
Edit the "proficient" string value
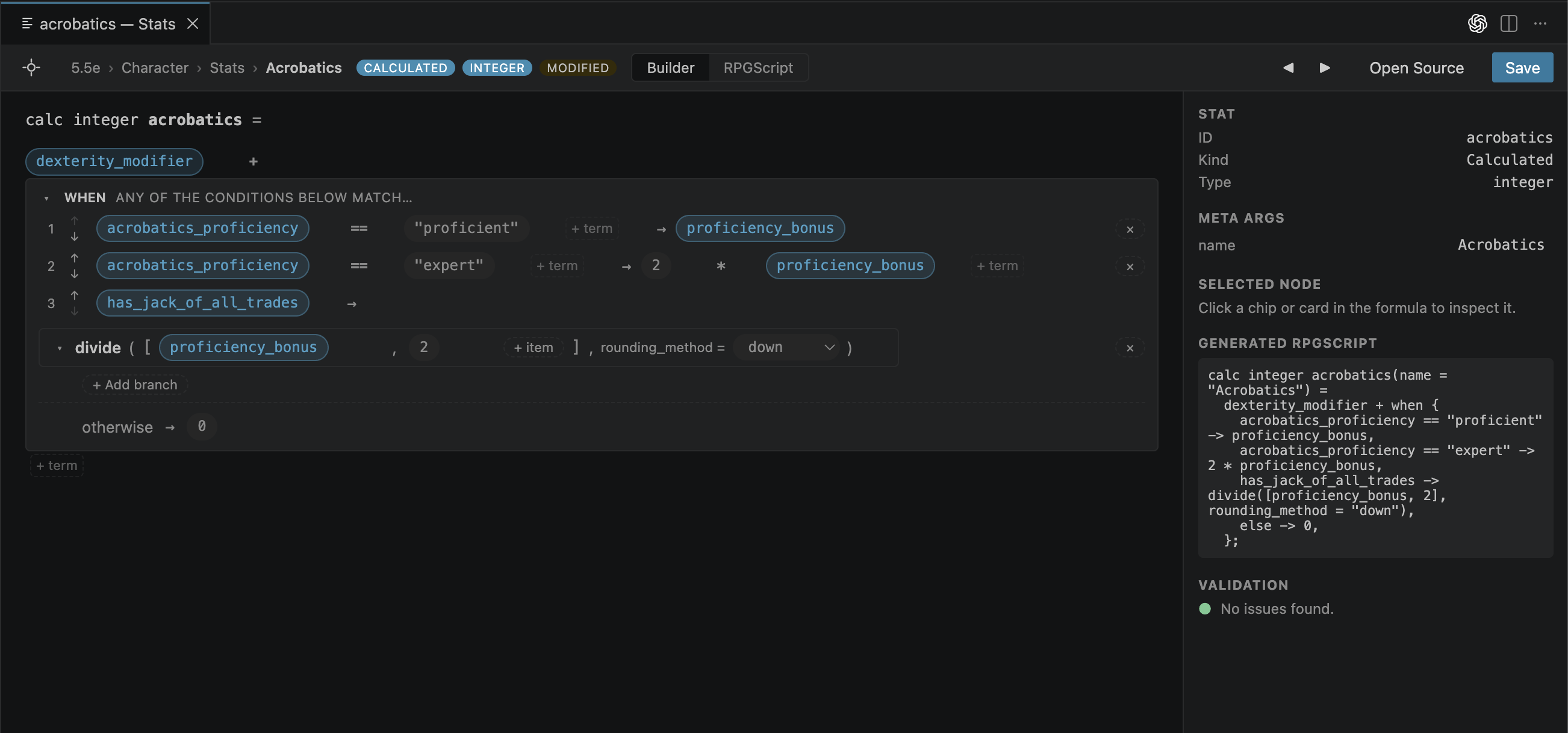pyautogui.click(x=466, y=228)
